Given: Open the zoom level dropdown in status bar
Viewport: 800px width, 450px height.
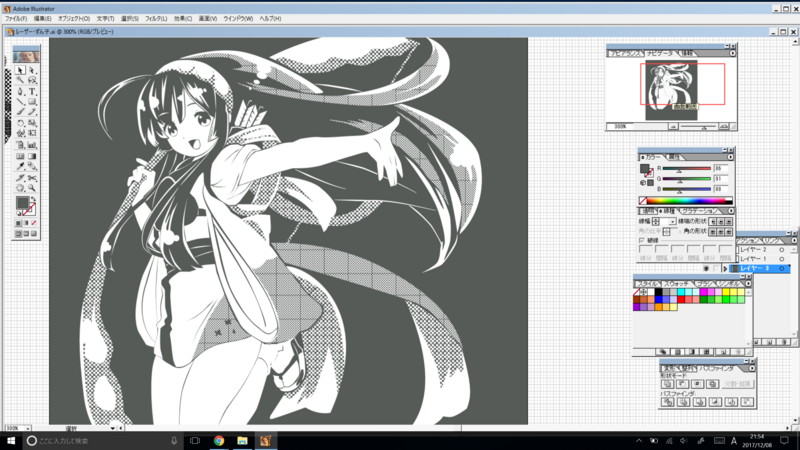Looking at the screenshot, I should pyautogui.click(x=28, y=429).
